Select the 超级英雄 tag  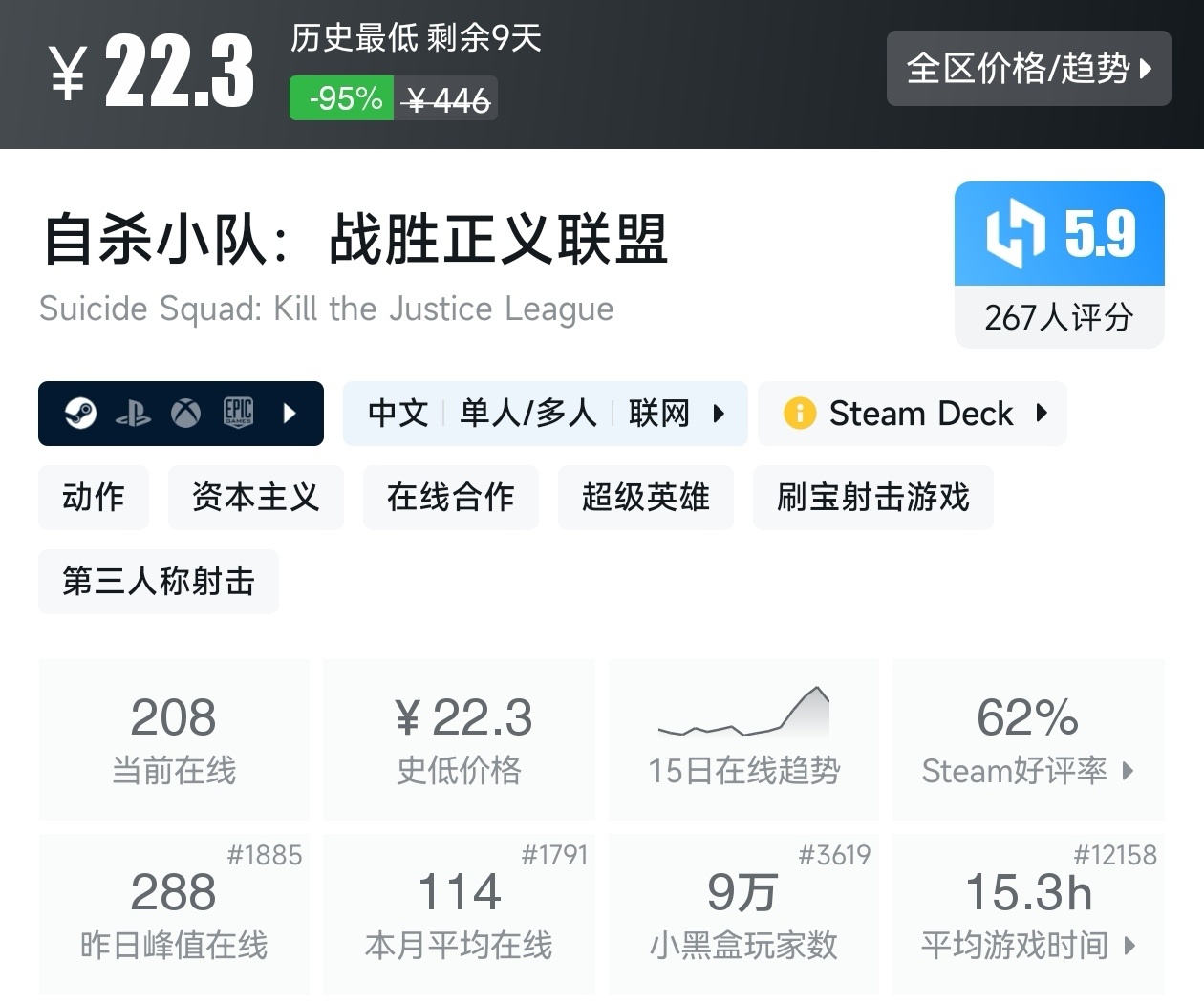(646, 498)
